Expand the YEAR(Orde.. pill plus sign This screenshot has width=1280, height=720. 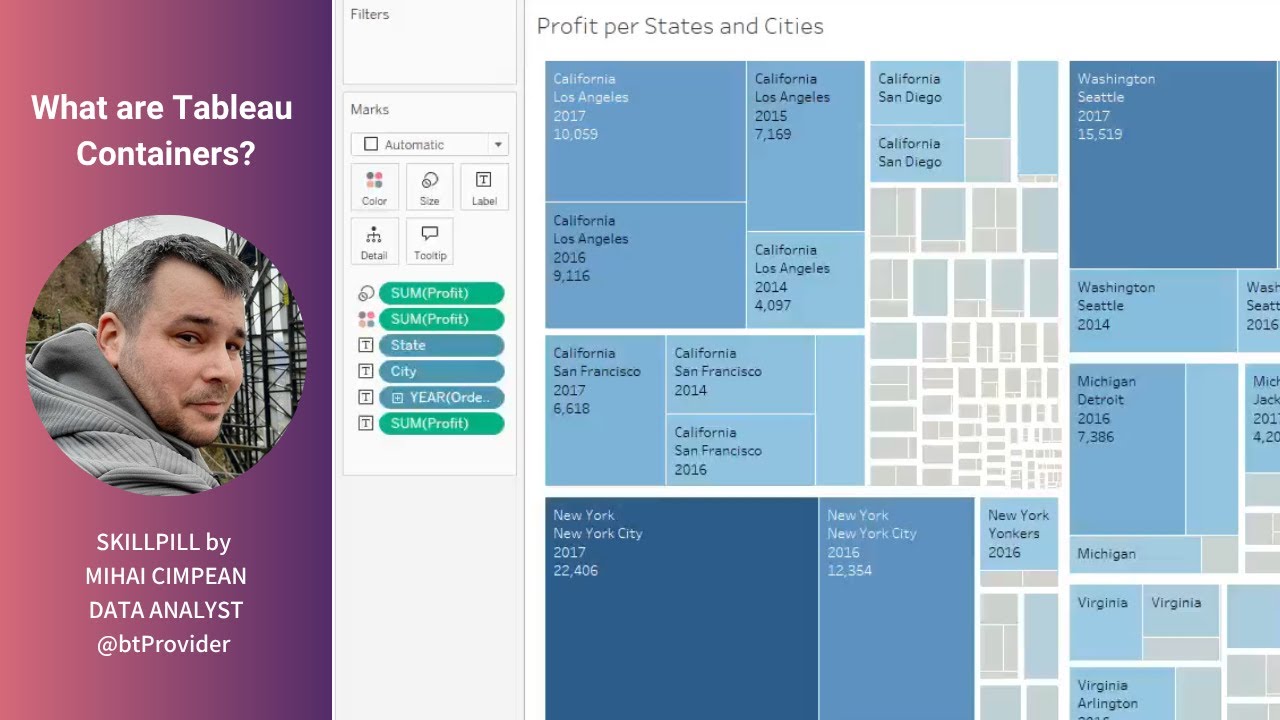397,397
